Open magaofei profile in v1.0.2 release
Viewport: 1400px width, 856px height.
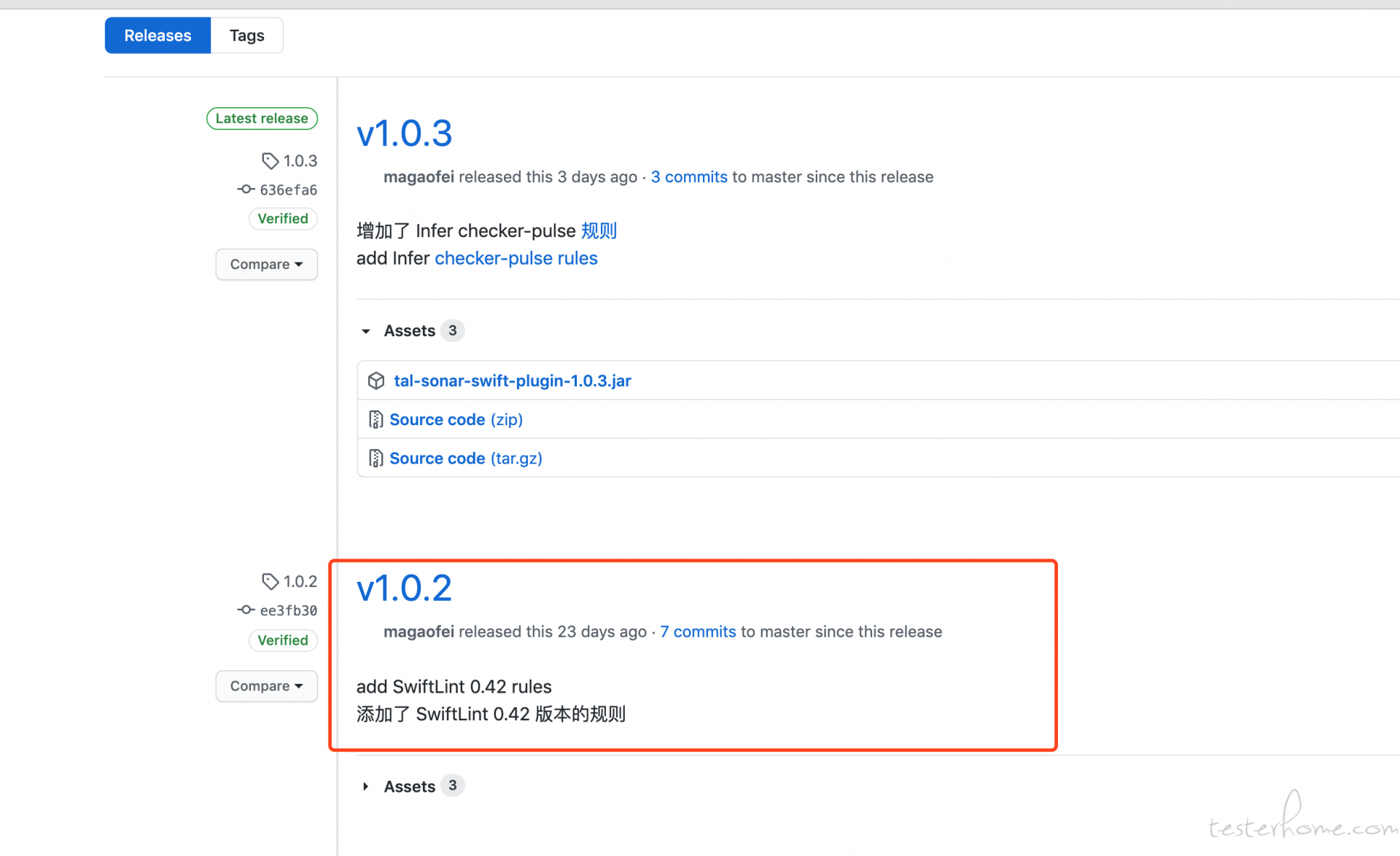click(419, 632)
